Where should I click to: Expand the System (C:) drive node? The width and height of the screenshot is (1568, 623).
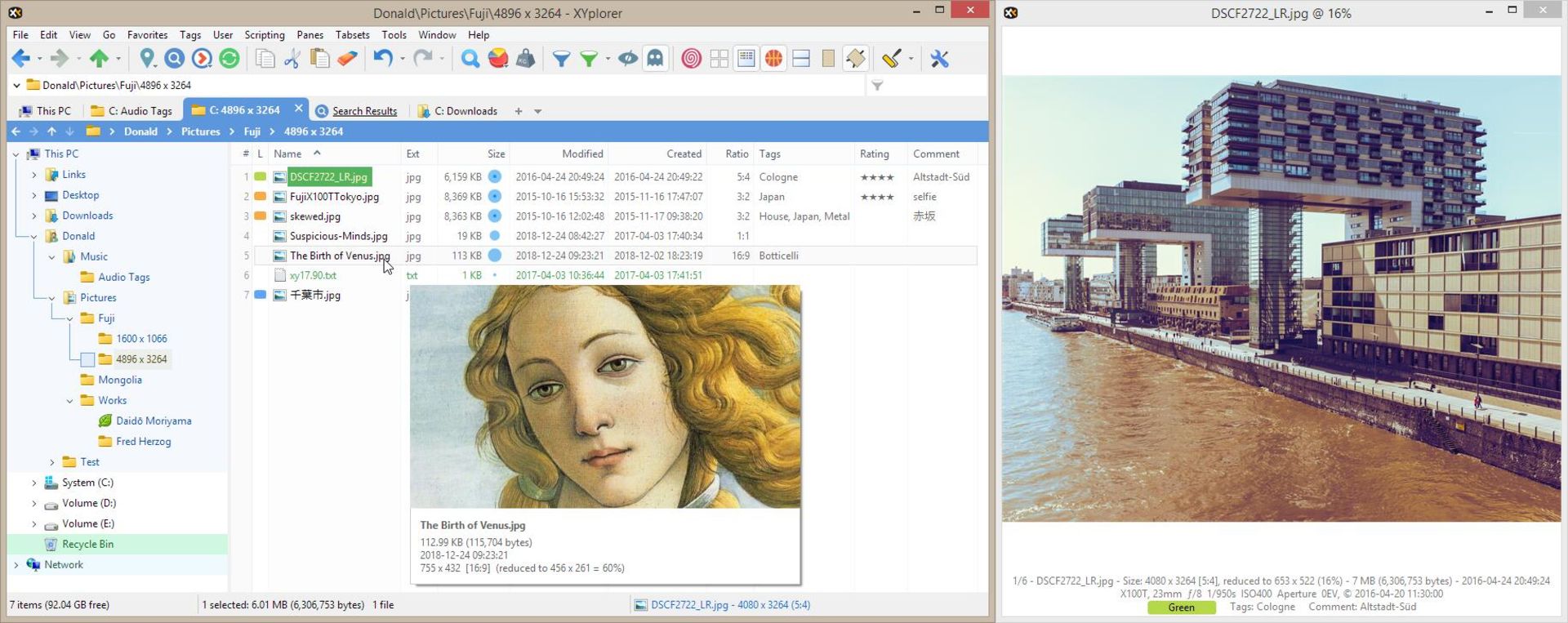(34, 483)
